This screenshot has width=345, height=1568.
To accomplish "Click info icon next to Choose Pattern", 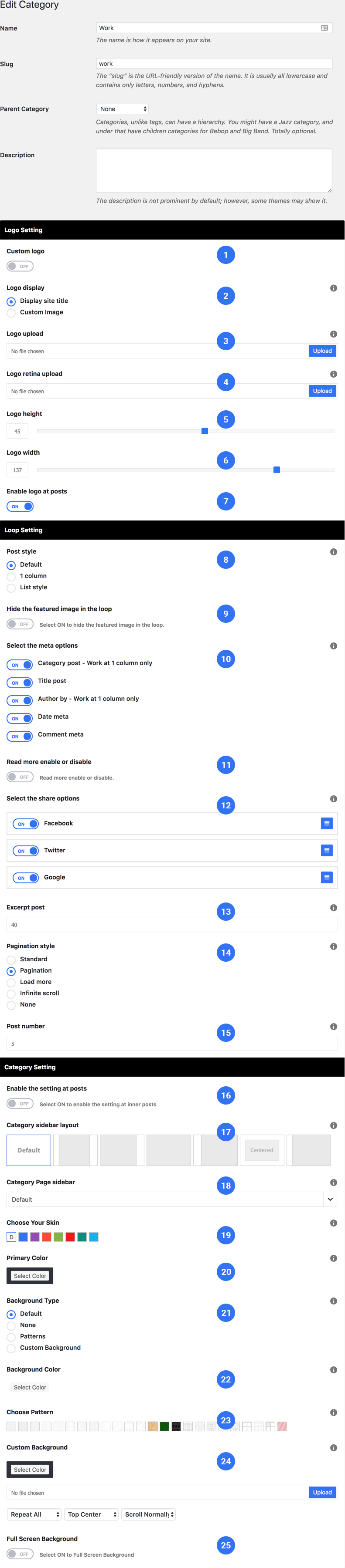I will (x=333, y=1412).
